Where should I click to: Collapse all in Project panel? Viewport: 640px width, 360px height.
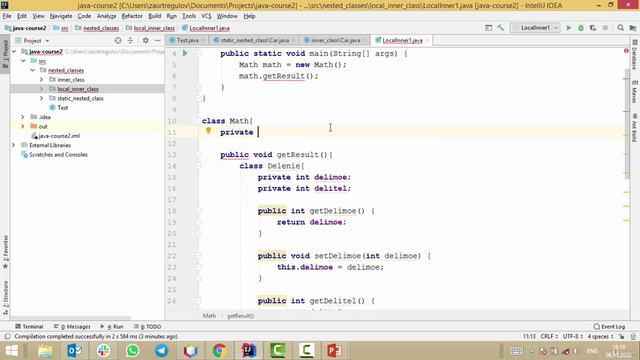pyautogui.click(x=130, y=40)
